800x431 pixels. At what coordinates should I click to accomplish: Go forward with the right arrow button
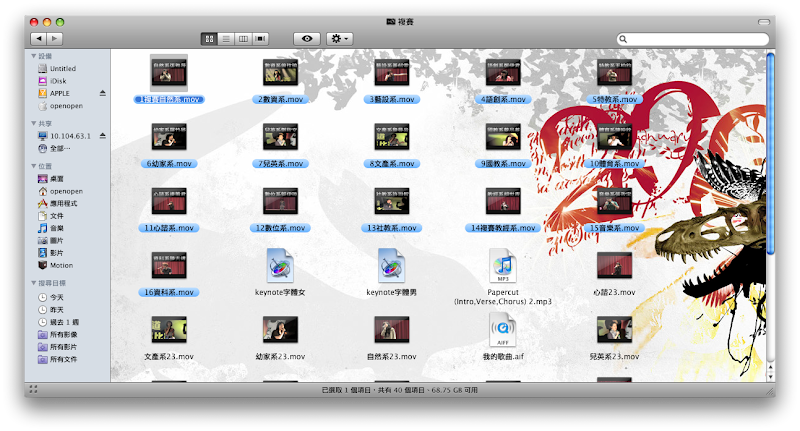pos(55,38)
